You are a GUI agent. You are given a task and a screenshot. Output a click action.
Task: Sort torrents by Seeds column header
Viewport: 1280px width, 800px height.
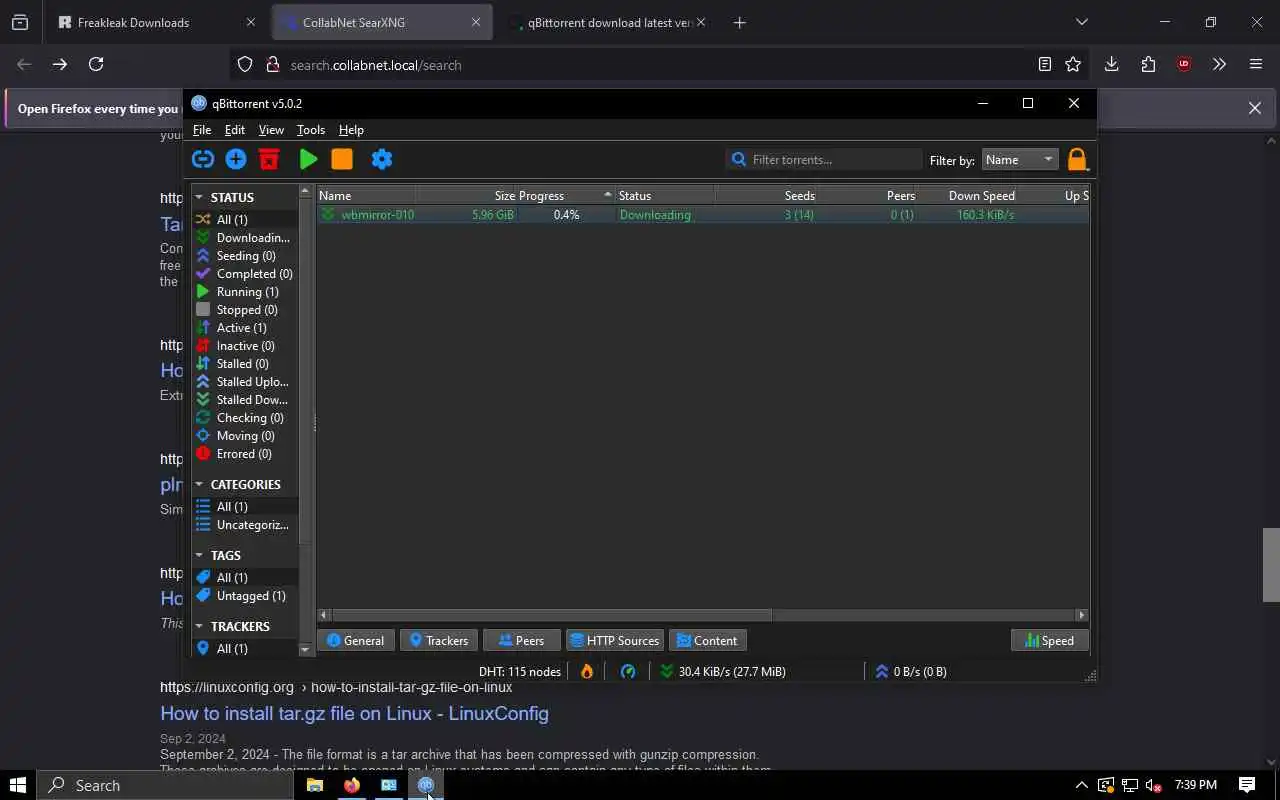[765, 196]
